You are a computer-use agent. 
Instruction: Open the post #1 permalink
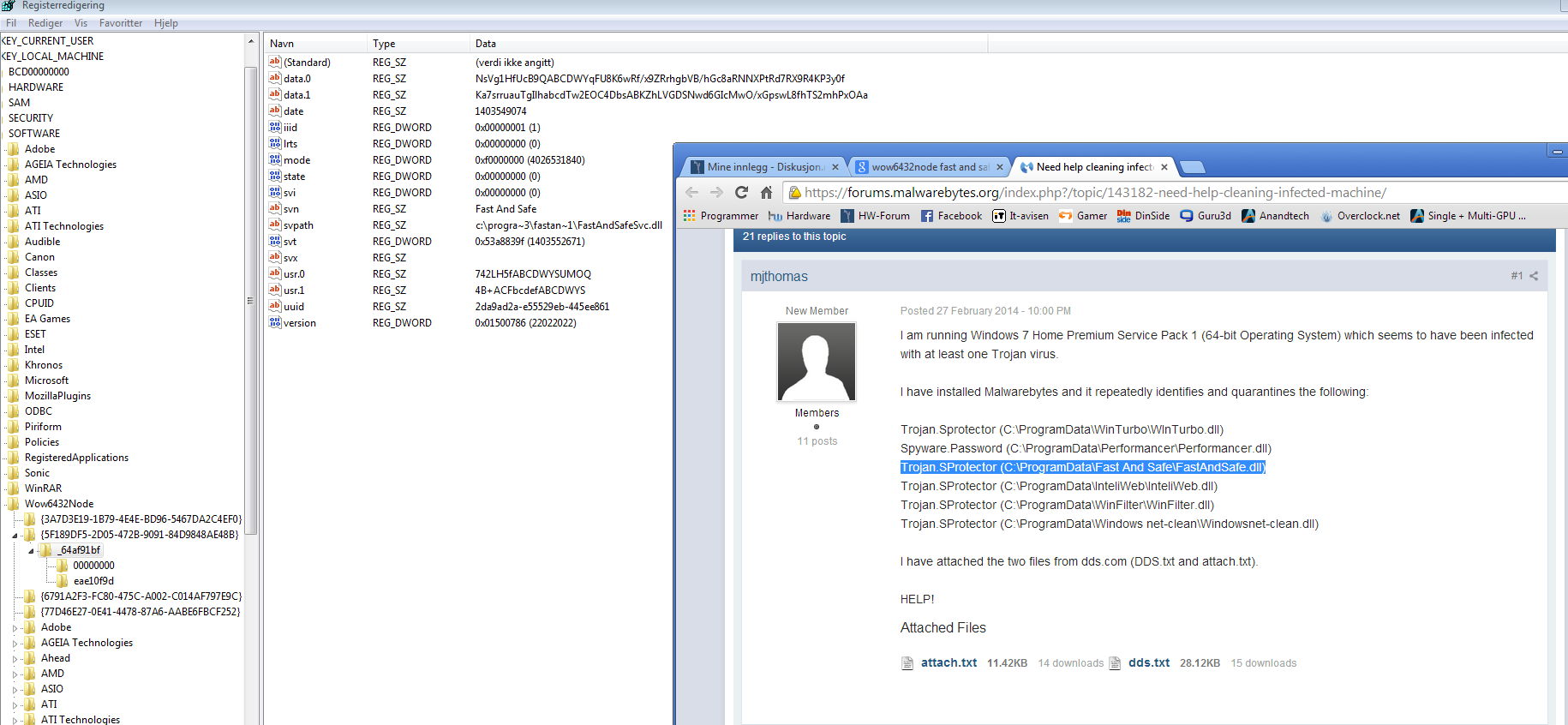[1517, 276]
